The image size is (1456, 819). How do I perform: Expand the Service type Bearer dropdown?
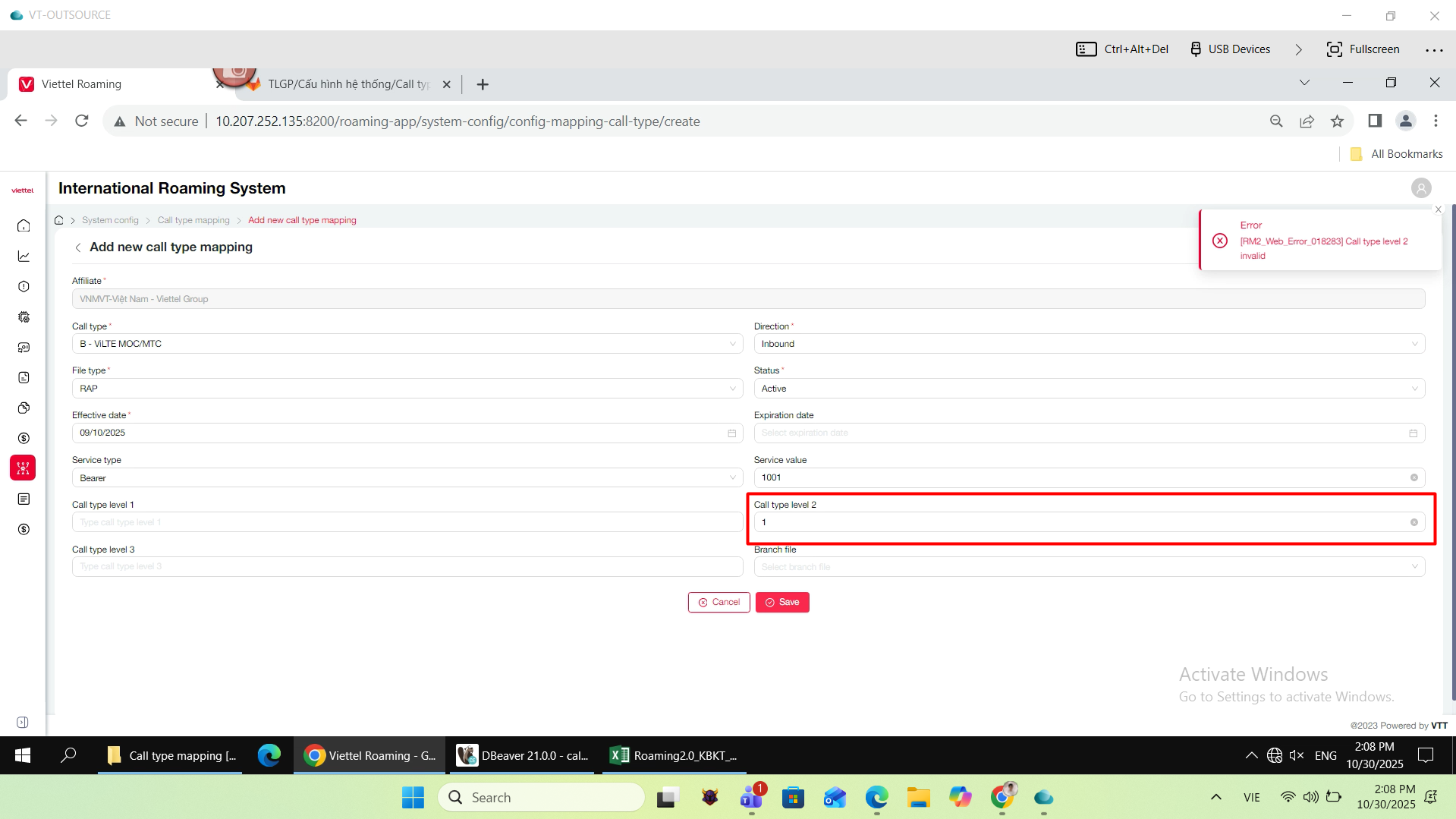point(407,478)
